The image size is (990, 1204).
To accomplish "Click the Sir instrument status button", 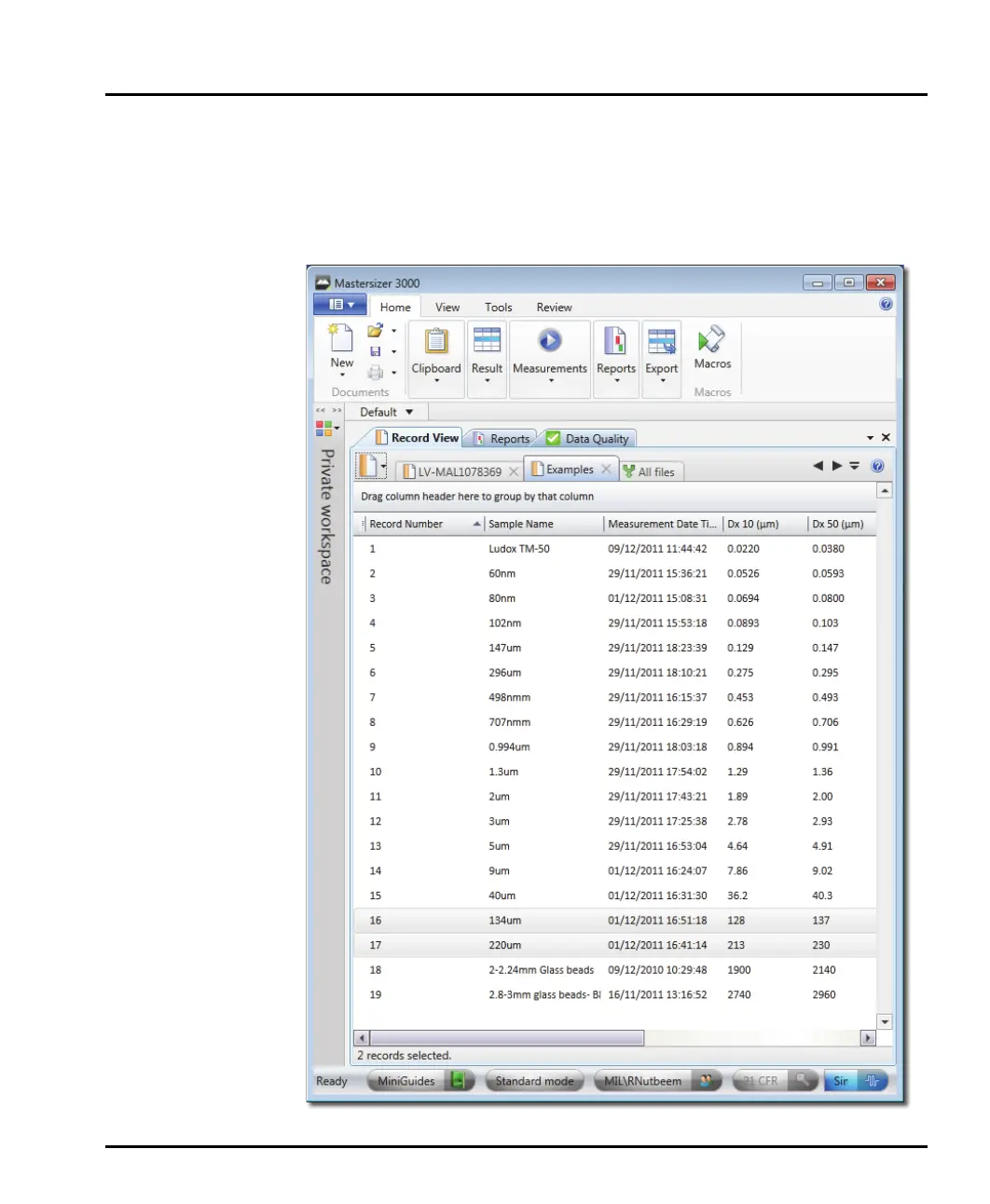I will pyautogui.click(x=857, y=1081).
